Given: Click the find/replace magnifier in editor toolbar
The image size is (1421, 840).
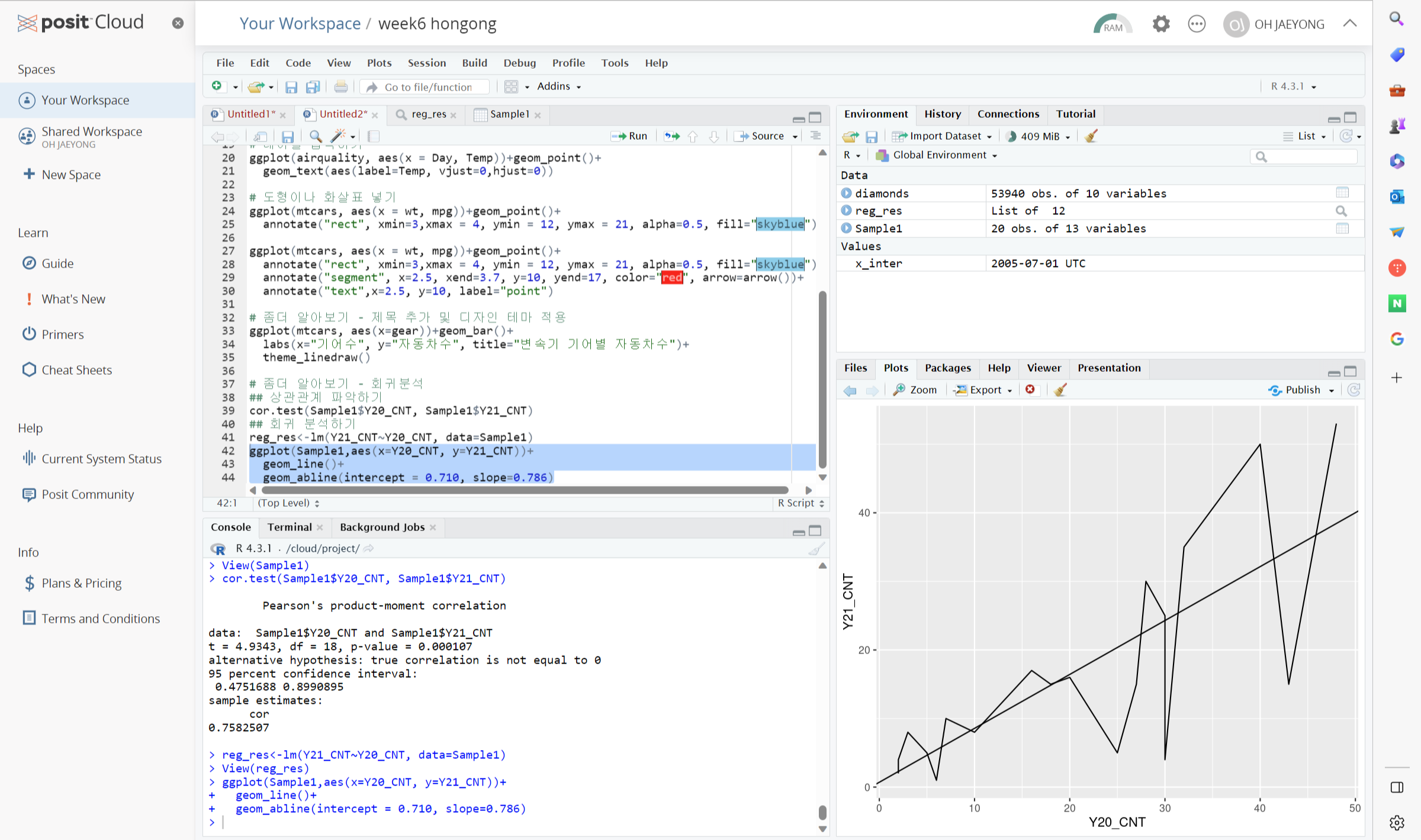Looking at the screenshot, I should pyautogui.click(x=316, y=136).
